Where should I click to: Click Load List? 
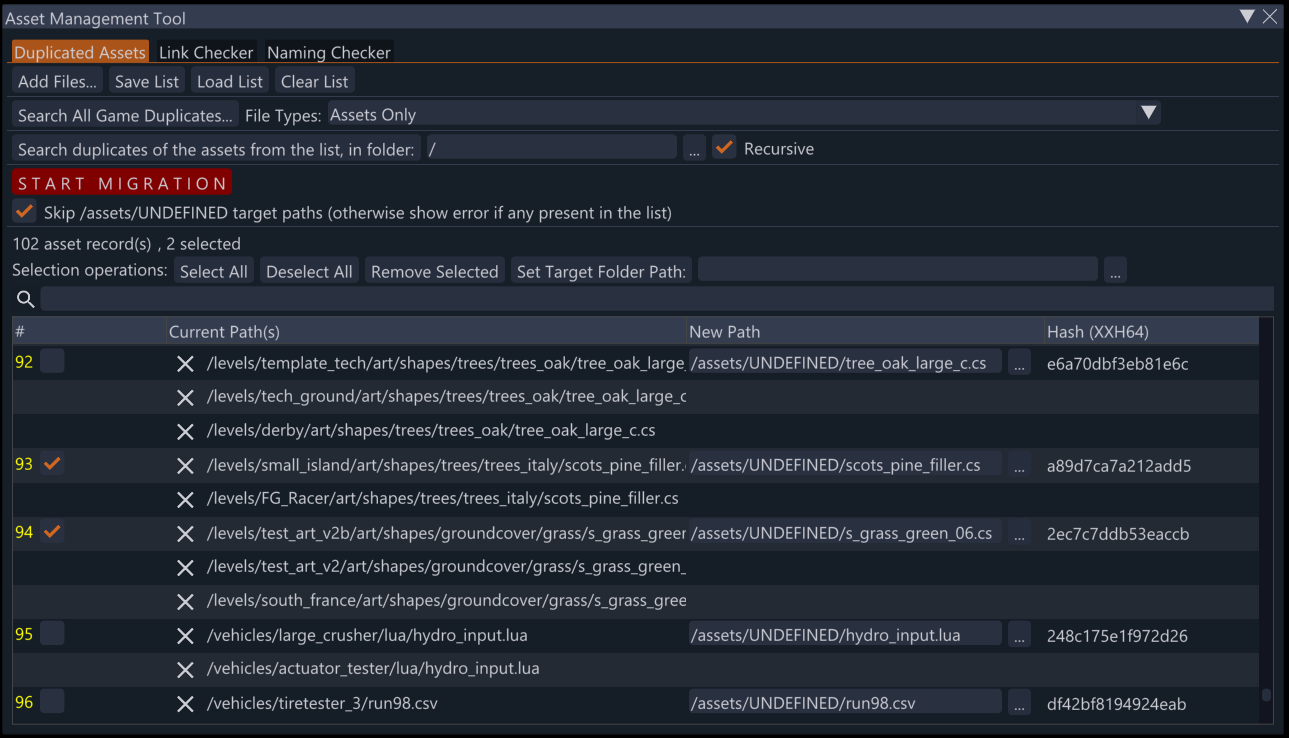pos(230,82)
